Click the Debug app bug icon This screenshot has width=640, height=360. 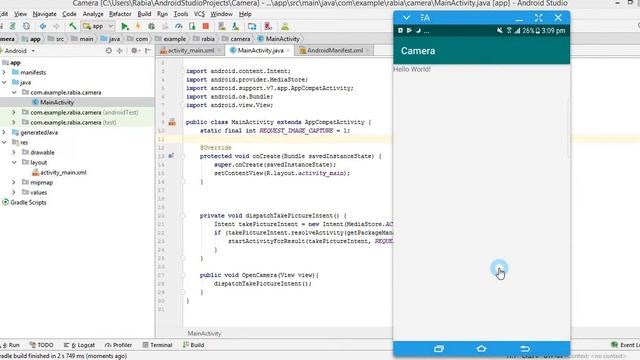pyautogui.click(x=151, y=27)
